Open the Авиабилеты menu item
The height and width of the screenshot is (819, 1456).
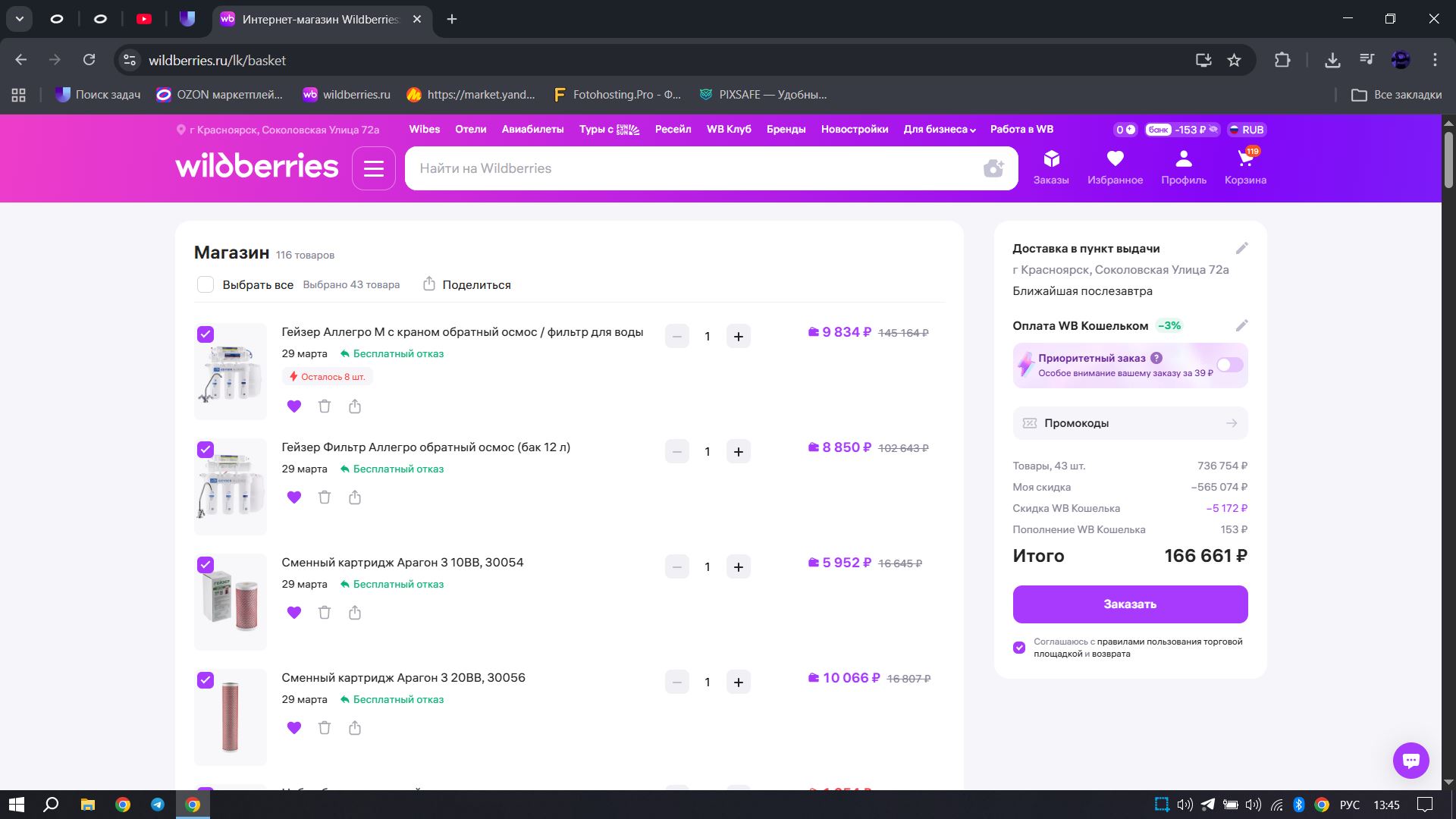tap(532, 130)
